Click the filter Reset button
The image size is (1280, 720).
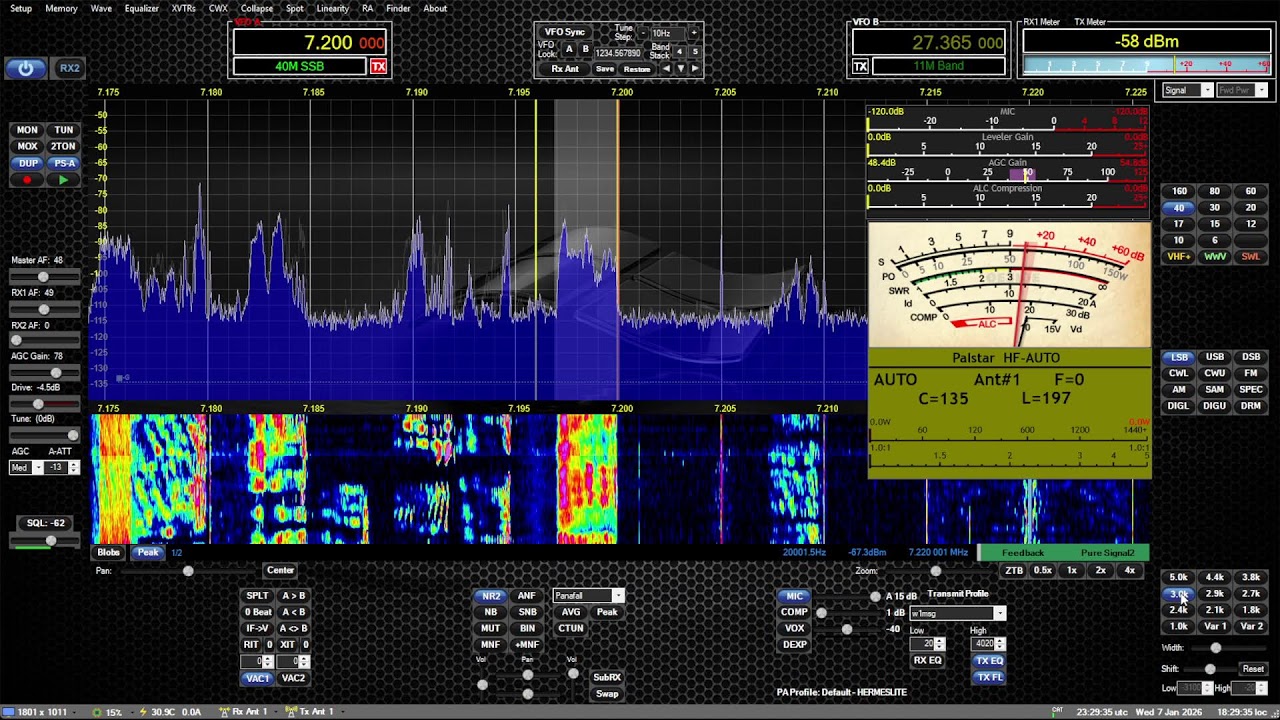[x=1253, y=669]
